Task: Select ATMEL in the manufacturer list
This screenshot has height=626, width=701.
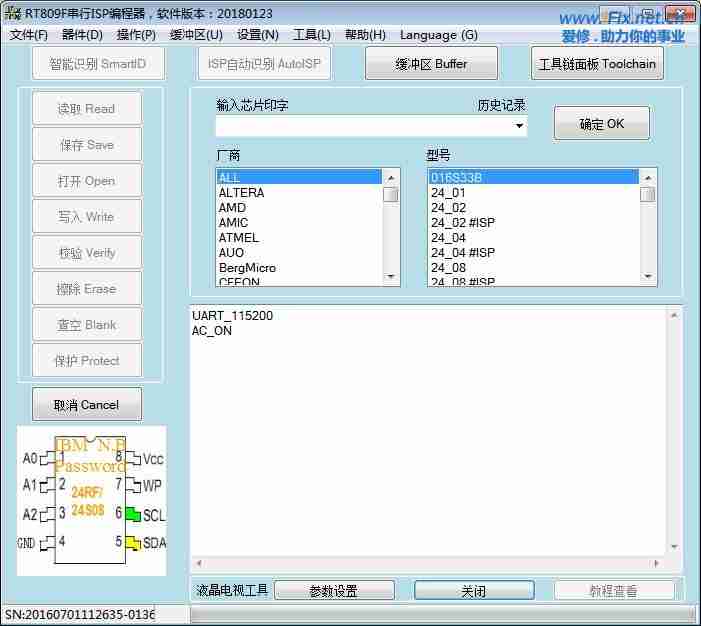Action: click(x=239, y=238)
